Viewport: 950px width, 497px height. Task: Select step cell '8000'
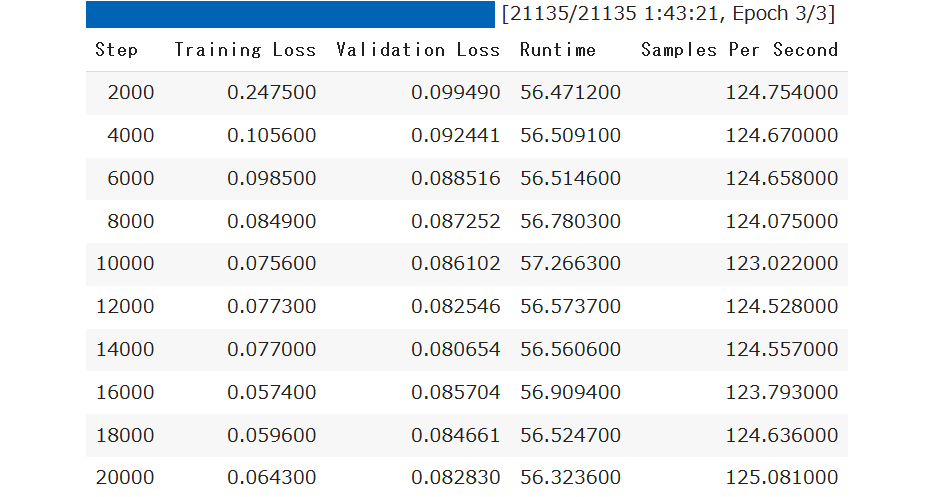(131, 221)
